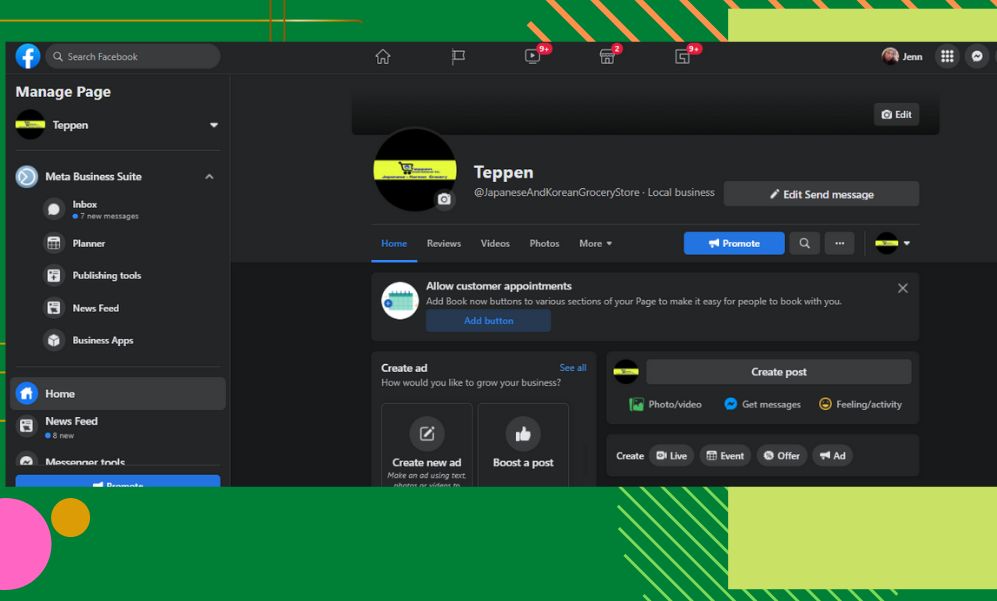Click the News Feed icon under Meta Business Suite
This screenshot has width=997, height=601.
point(54,308)
